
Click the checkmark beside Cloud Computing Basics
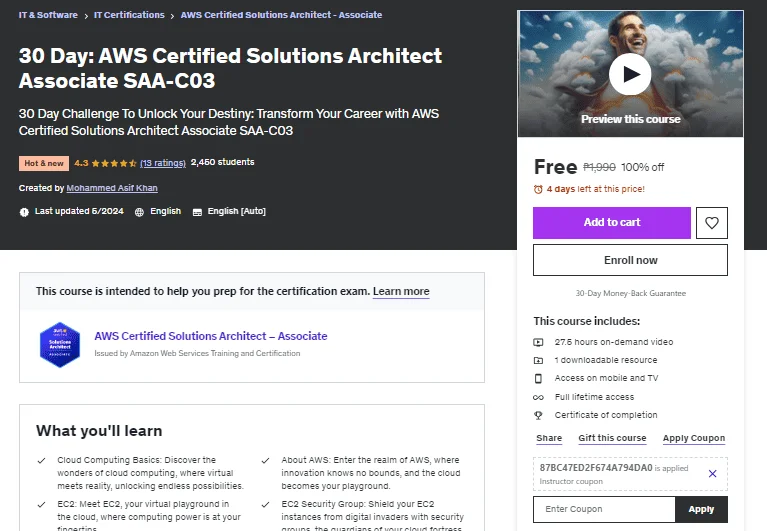(42, 461)
